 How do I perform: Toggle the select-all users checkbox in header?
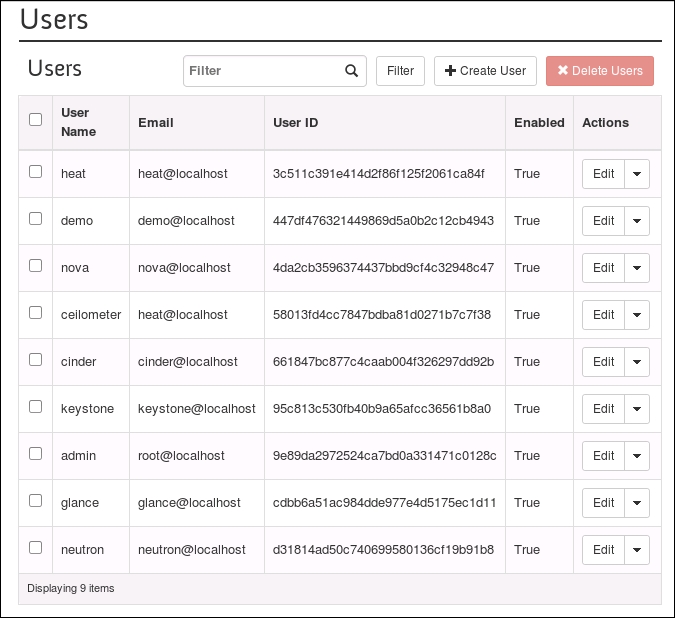36,120
